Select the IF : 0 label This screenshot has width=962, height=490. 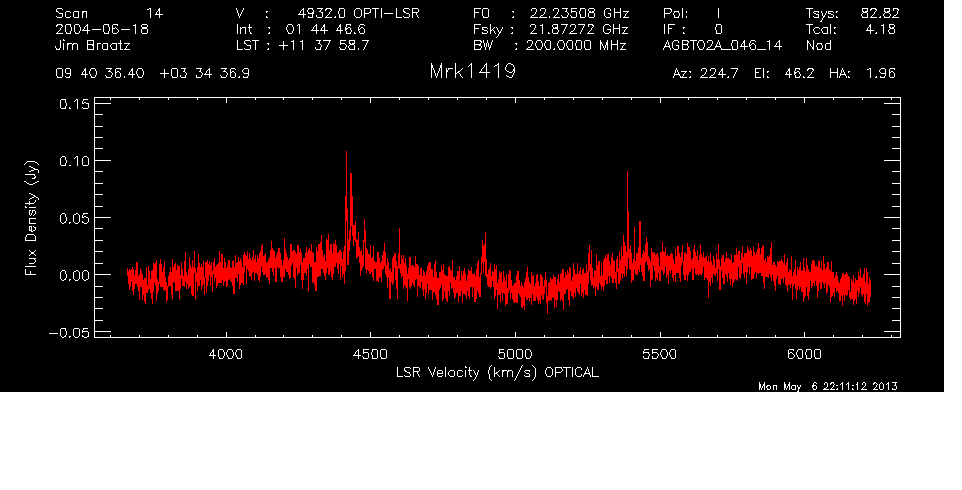click(x=693, y=29)
